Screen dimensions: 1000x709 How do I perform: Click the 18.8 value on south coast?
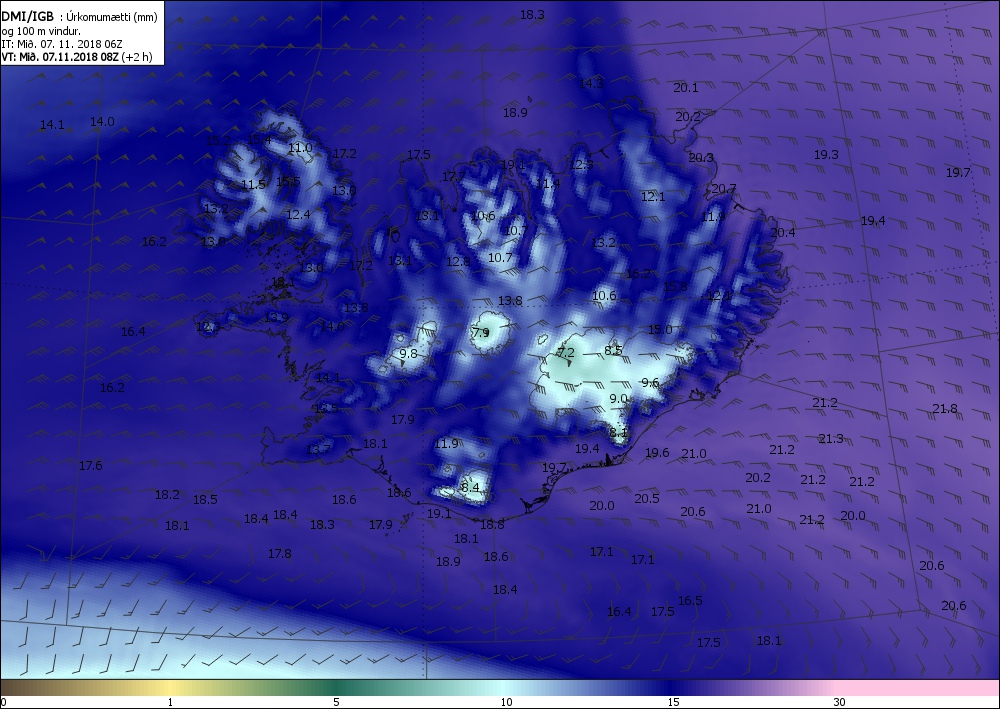pos(492,525)
